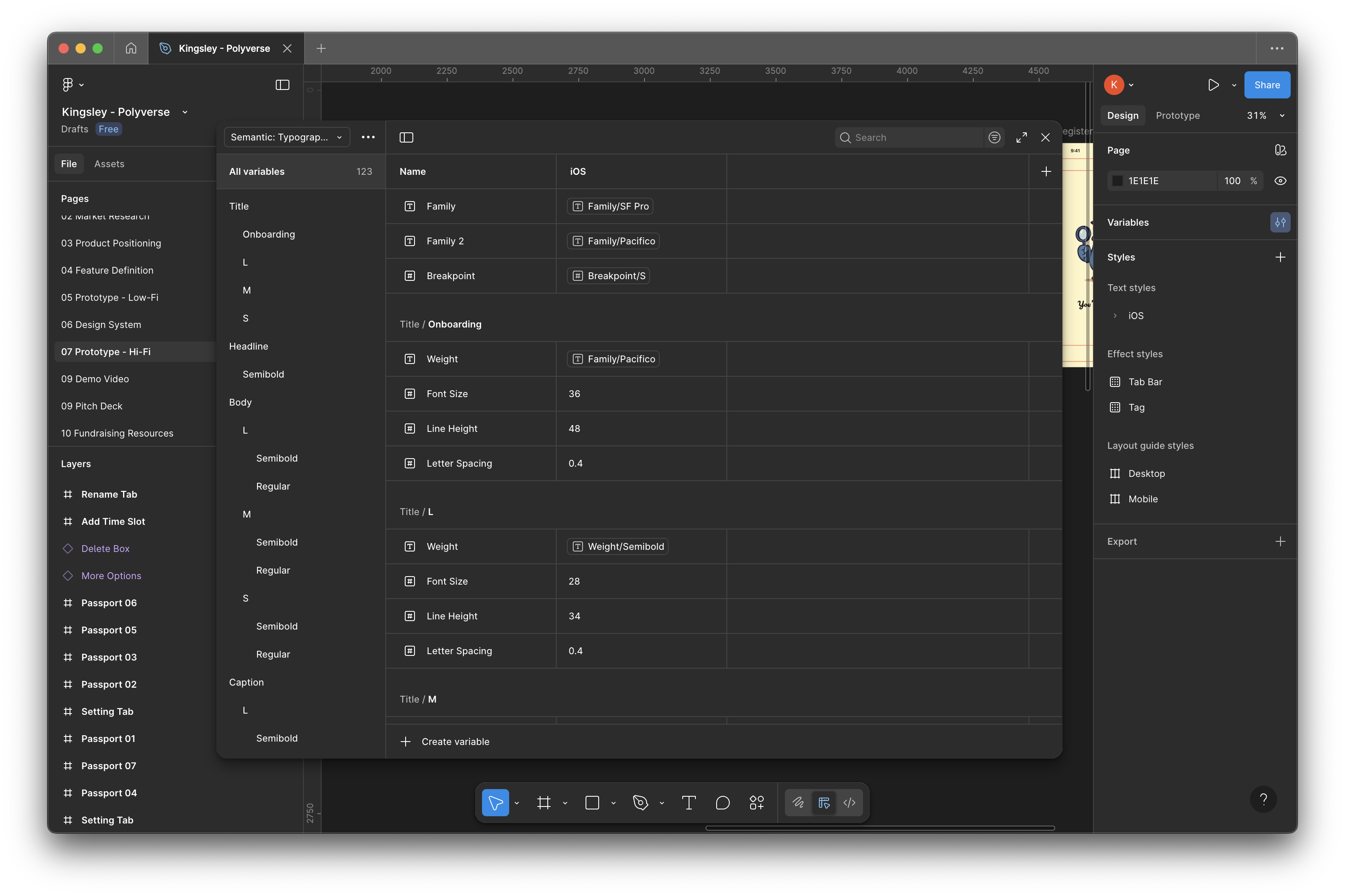Toggle page background visibility eye

coord(1280,181)
